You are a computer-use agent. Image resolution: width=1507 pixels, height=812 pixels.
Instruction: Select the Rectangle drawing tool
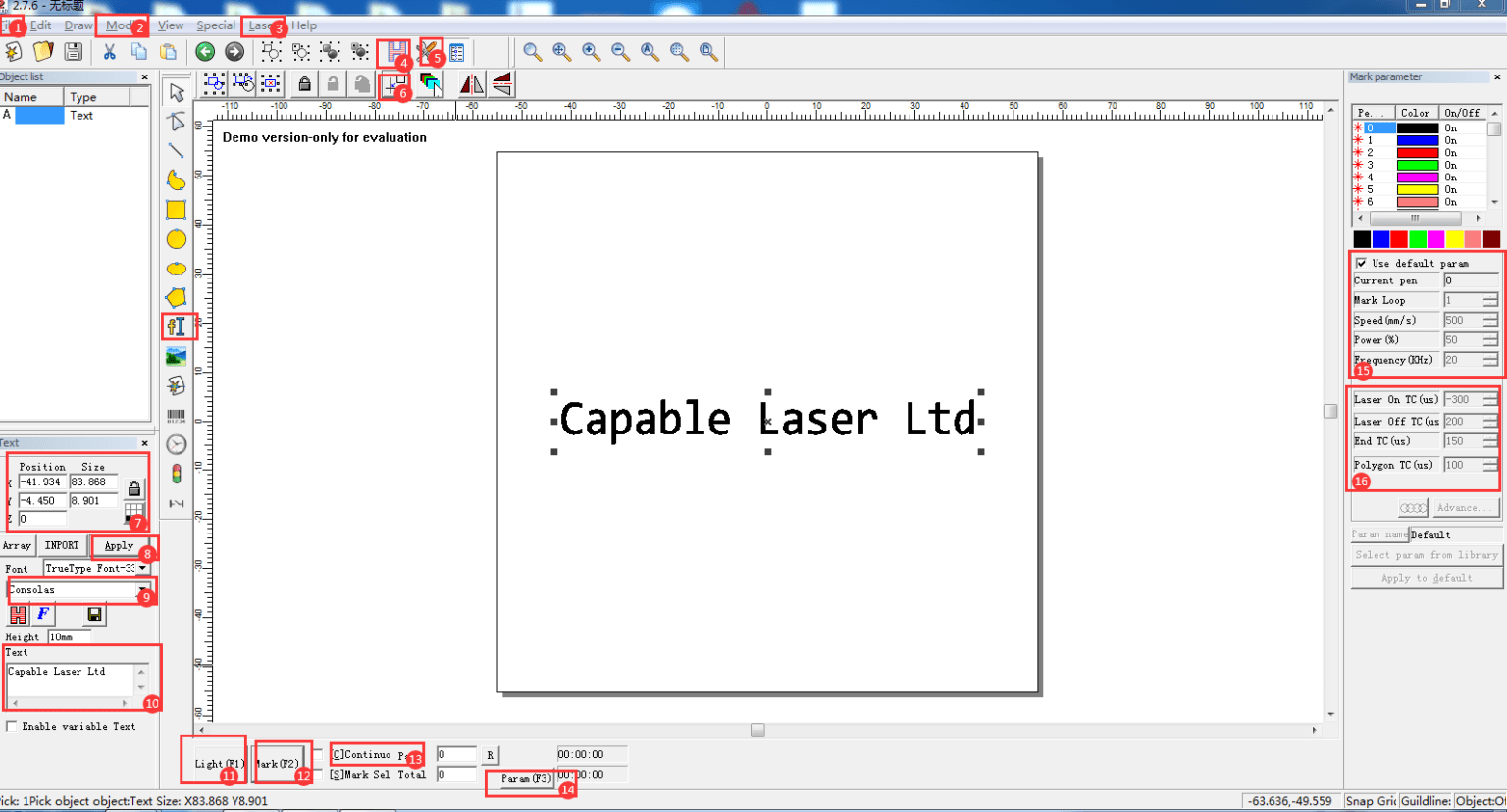[177, 209]
